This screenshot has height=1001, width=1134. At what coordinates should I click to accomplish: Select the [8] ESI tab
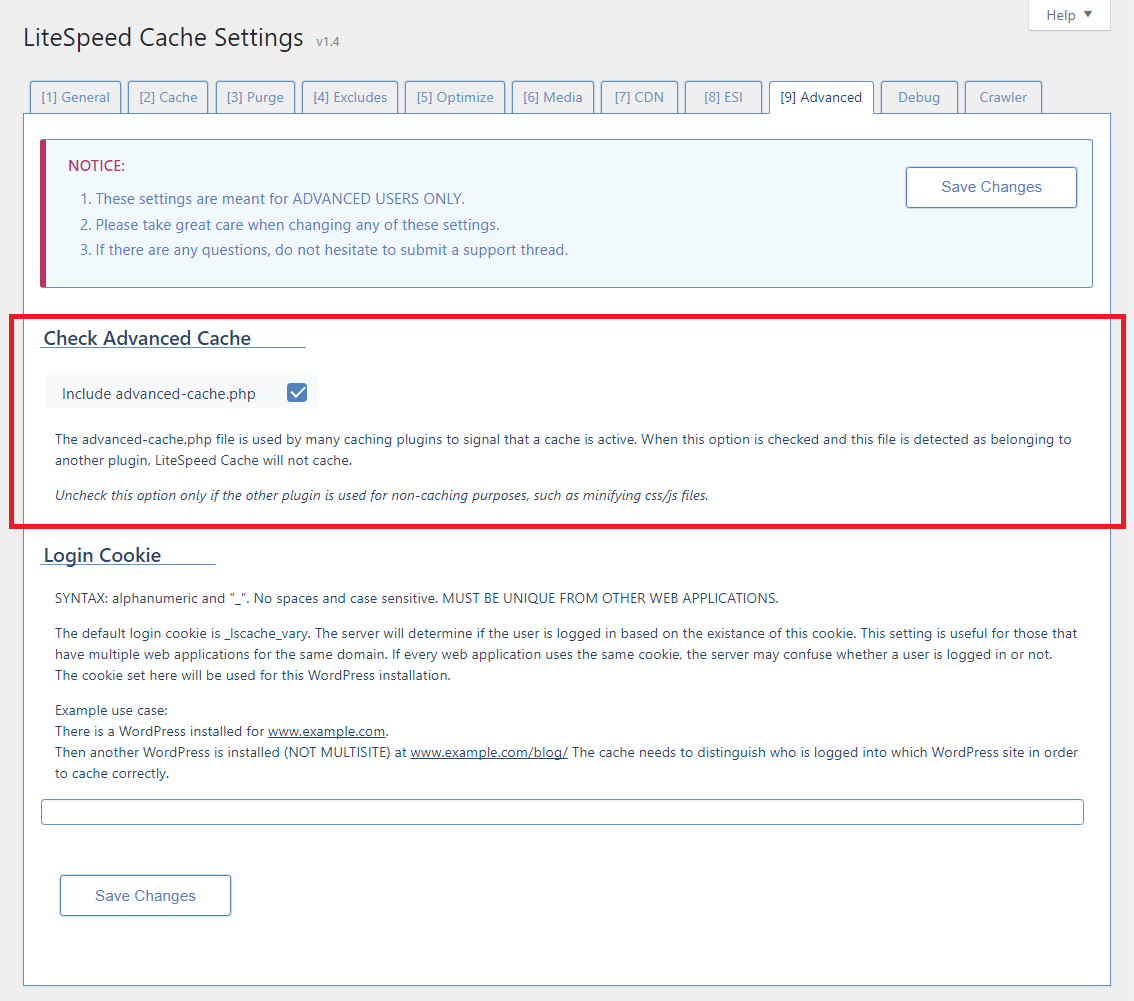click(723, 97)
